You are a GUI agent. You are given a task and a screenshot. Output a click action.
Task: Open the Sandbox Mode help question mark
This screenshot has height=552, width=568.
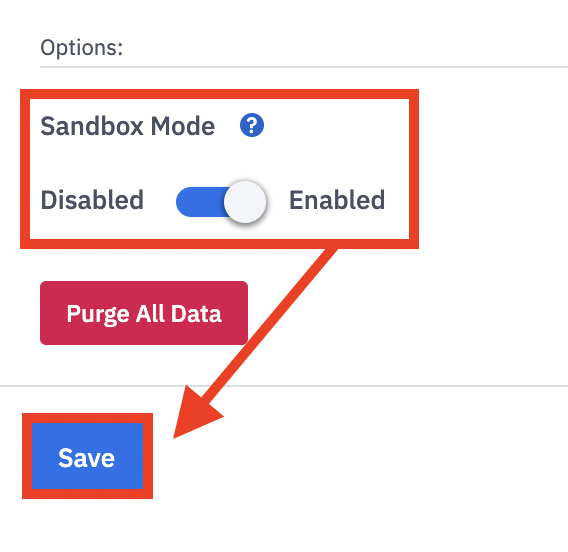[x=252, y=125]
